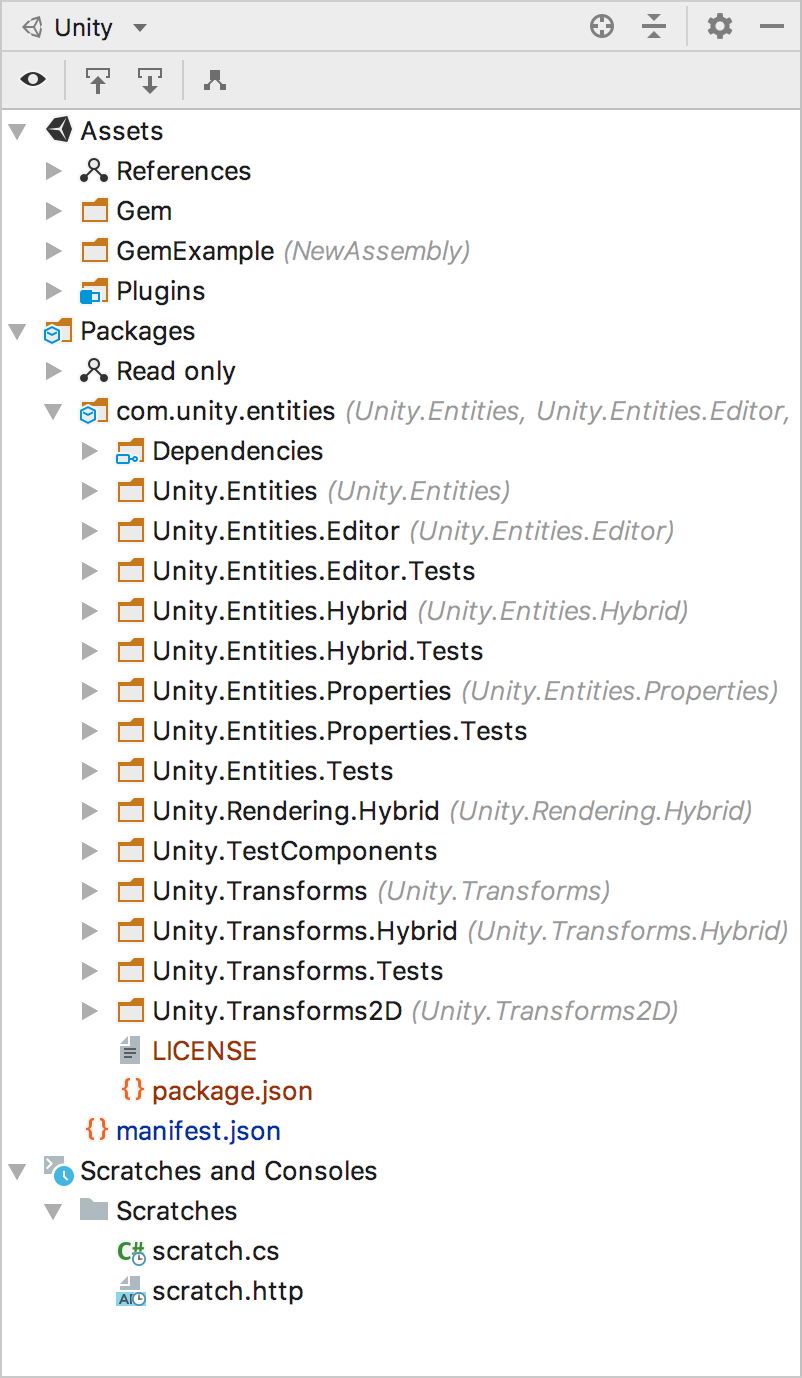This screenshot has width=802, height=1378.
Task: Click the Plugins folder icon
Action: click(x=94, y=291)
